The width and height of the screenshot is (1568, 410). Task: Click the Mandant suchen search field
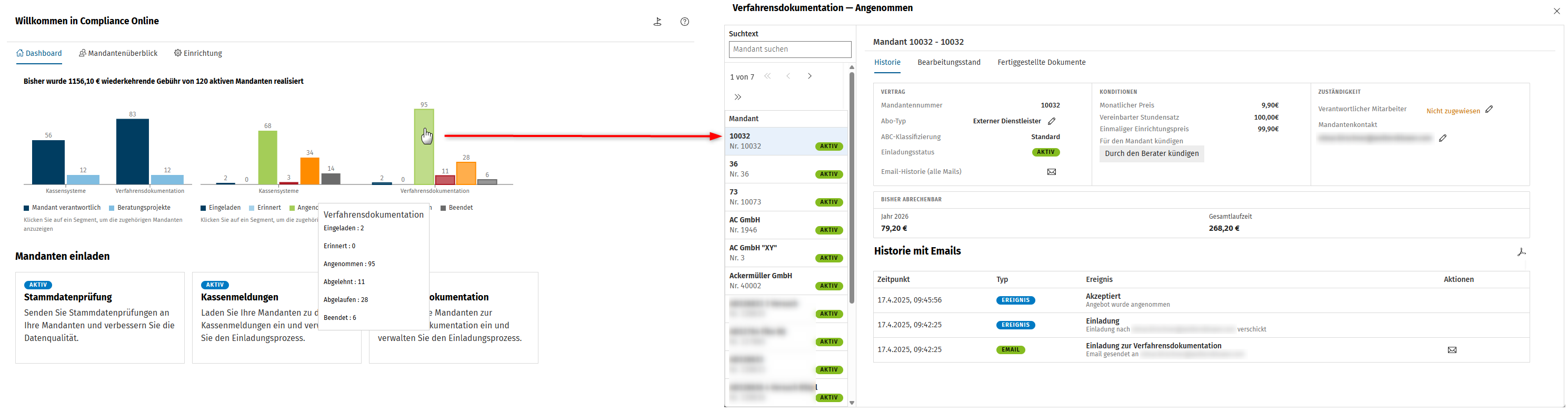(790, 50)
